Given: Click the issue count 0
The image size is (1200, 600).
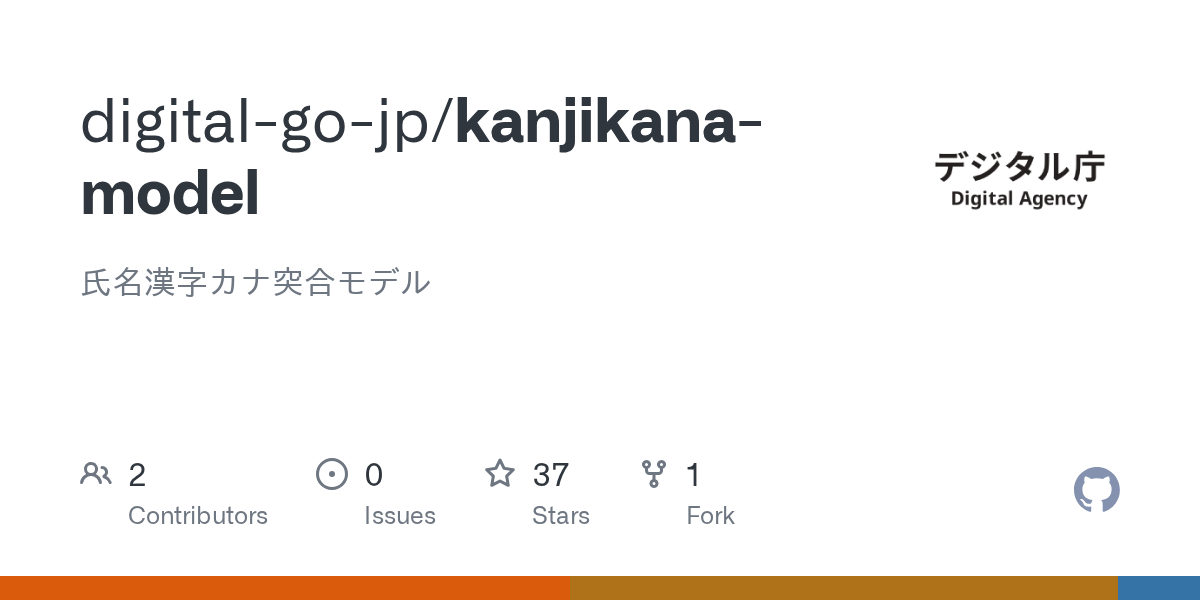Looking at the screenshot, I should (374, 474).
